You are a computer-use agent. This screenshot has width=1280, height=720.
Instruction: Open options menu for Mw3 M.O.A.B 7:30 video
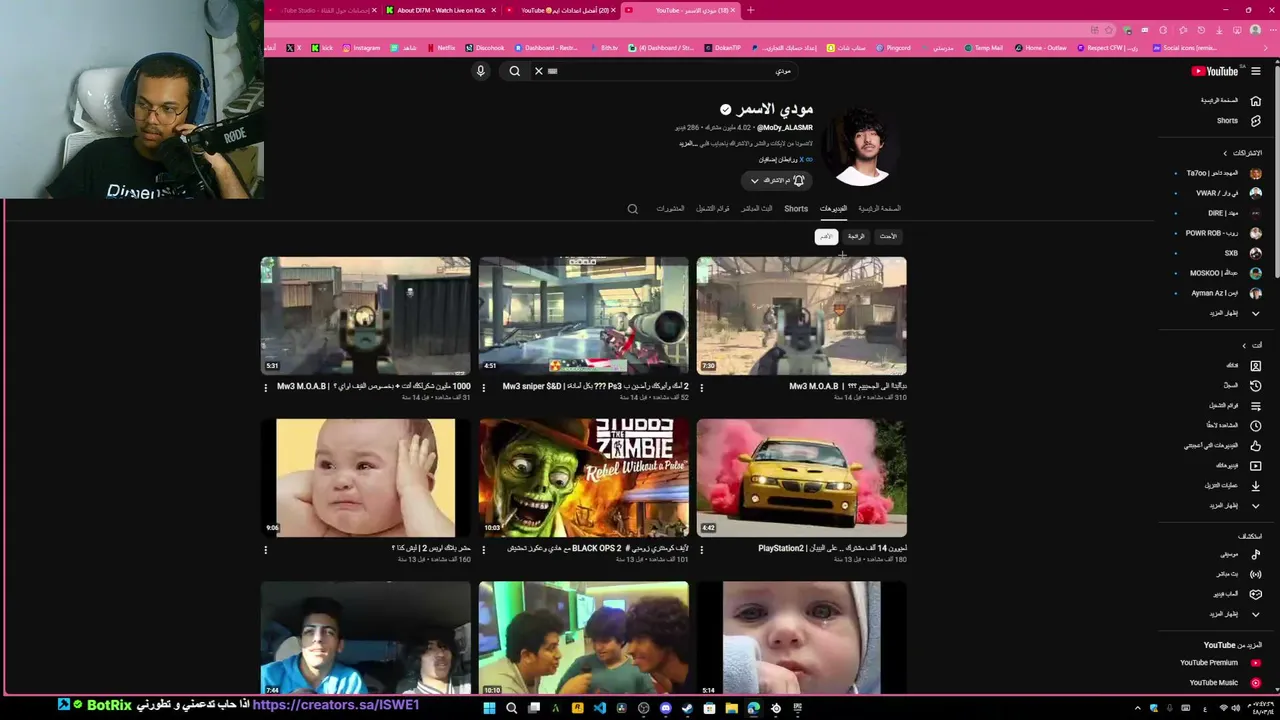pyautogui.click(x=701, y=387)
